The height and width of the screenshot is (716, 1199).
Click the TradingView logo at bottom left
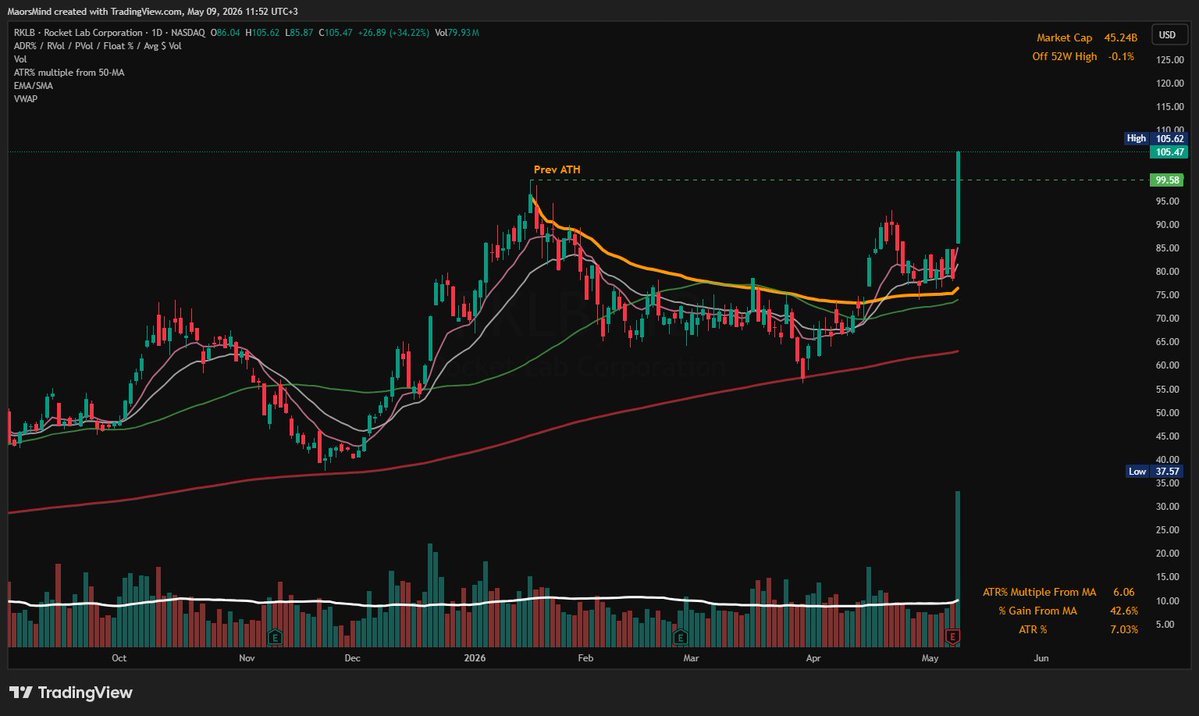pyautogui.click(x=71, y=692)
